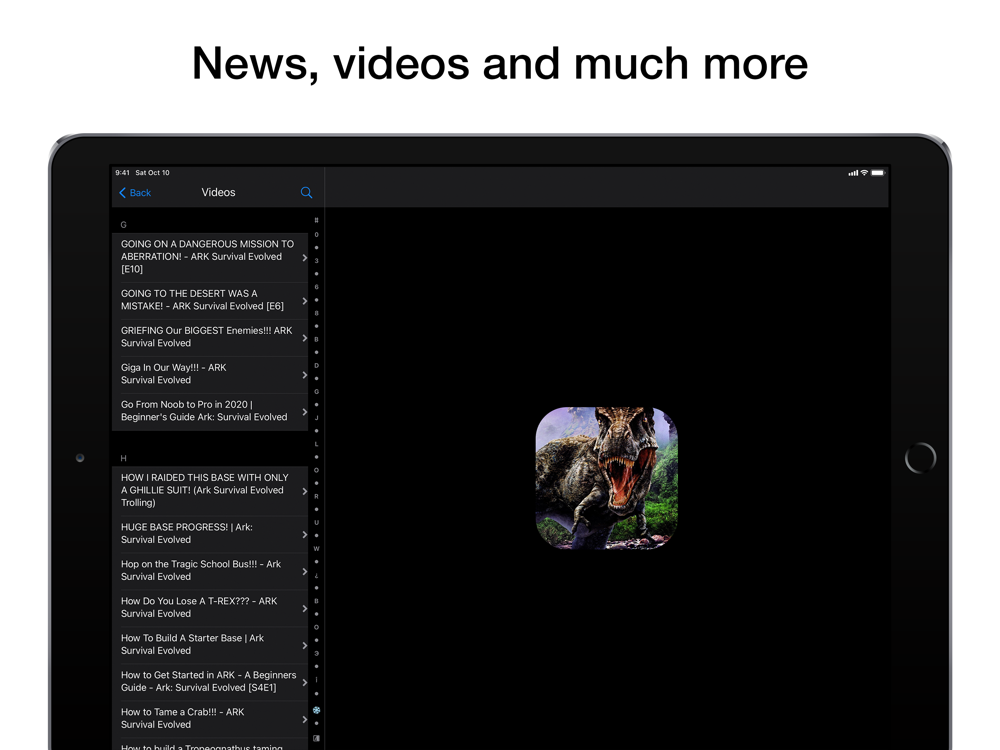
Task: Jump to index letter L in sidebar index
Action: (316, 444)
